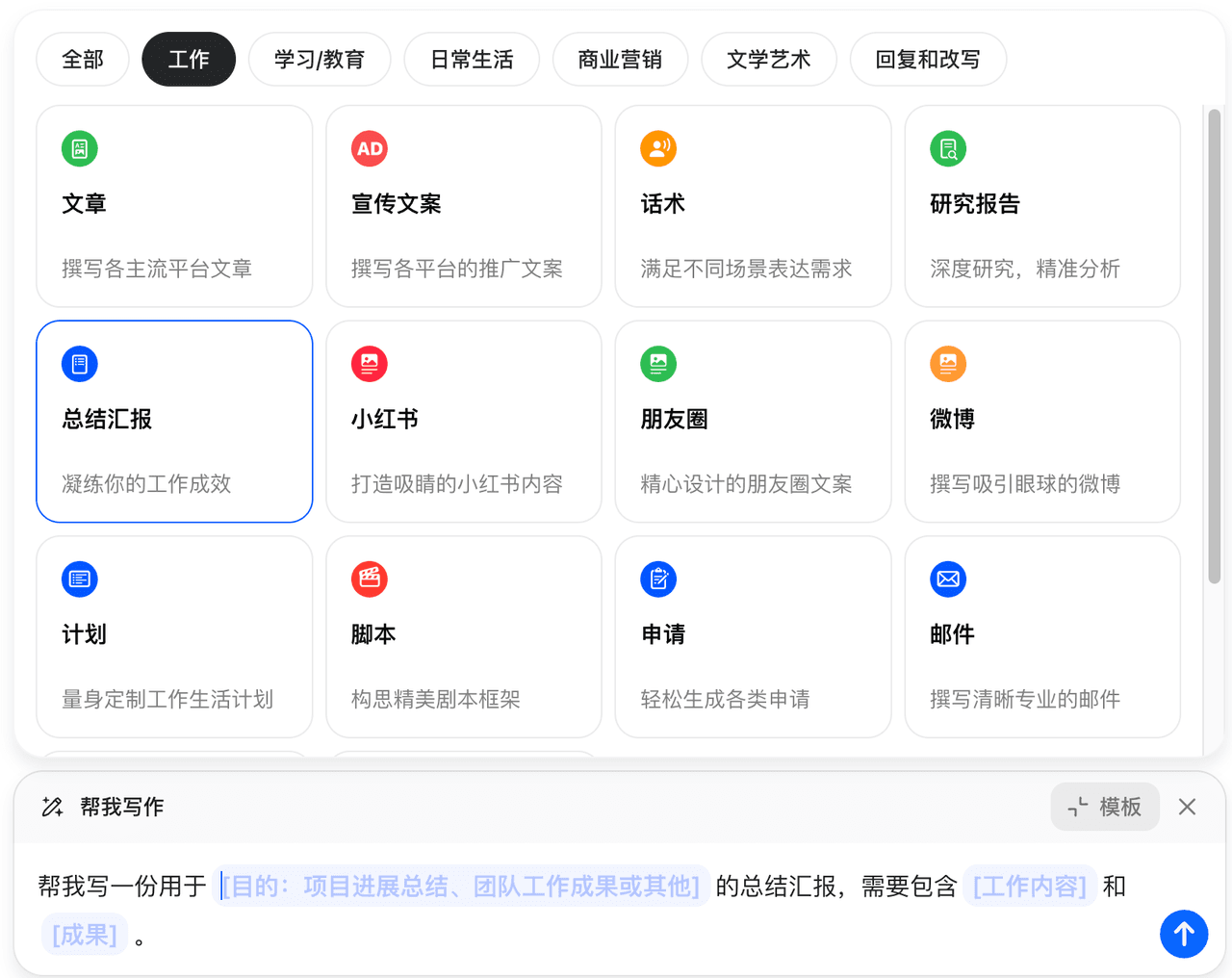Screen dimensions: 1232x978
Task: Click the blue 申请 notepad icon
Action: pos(658,579)
